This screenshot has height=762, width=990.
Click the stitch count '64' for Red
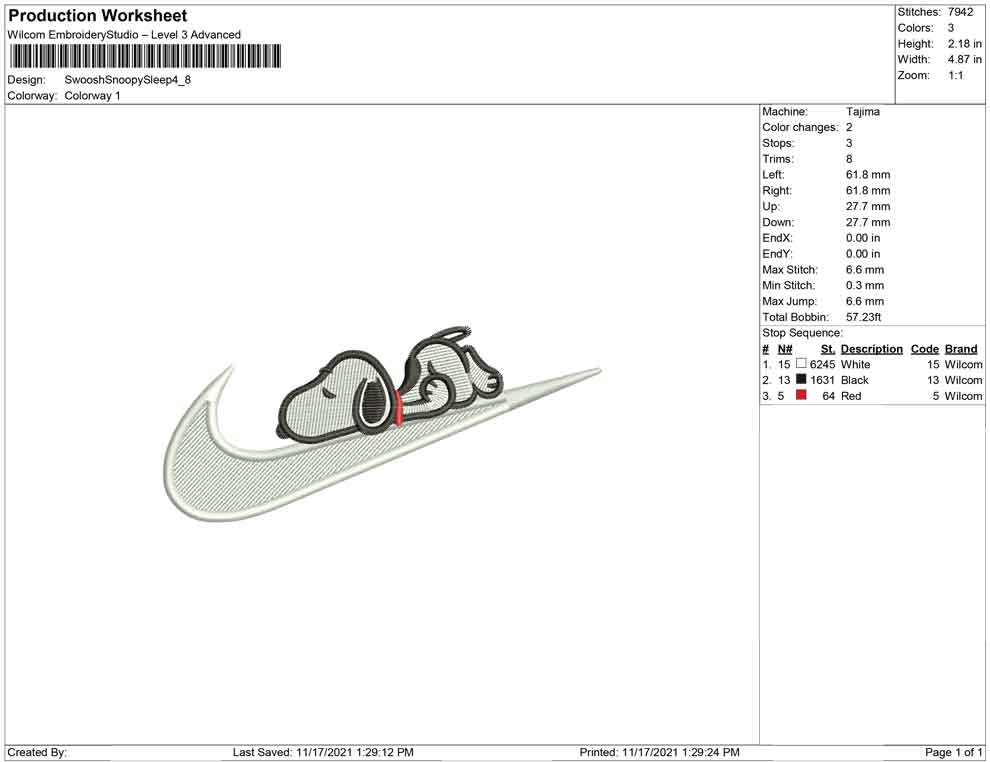(828, 396)
